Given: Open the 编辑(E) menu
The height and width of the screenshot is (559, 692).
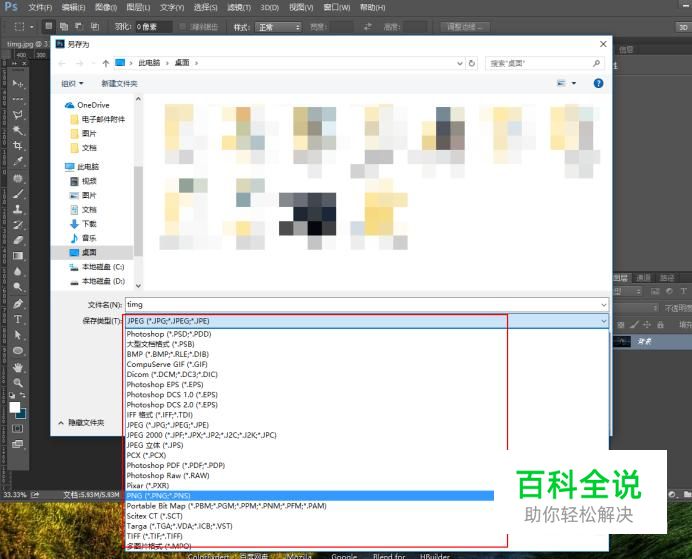Looking at the screenshot, I should 73,8.
